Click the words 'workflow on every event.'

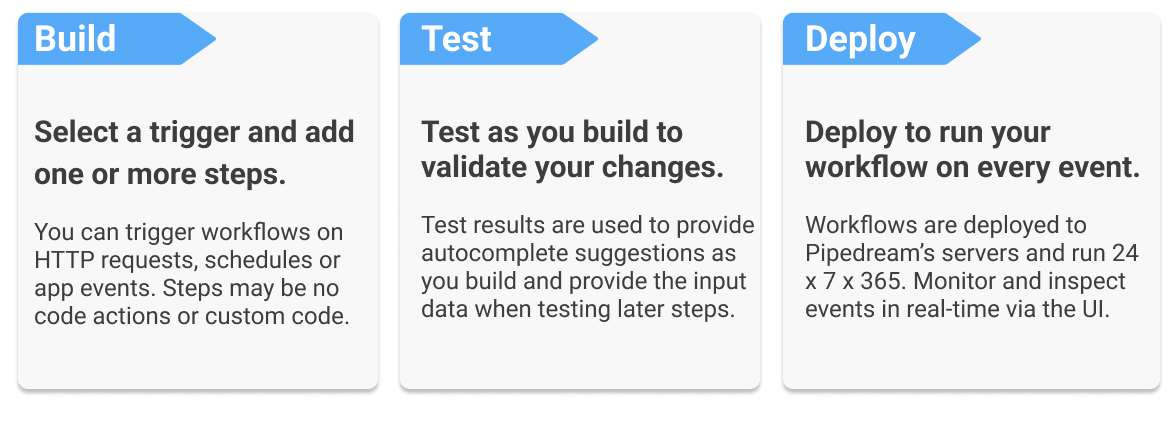point(972,167)
